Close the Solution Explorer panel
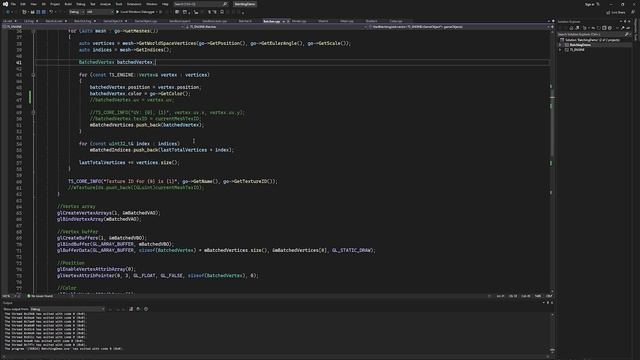Screen dimensions: 640x360 (629, 22)
